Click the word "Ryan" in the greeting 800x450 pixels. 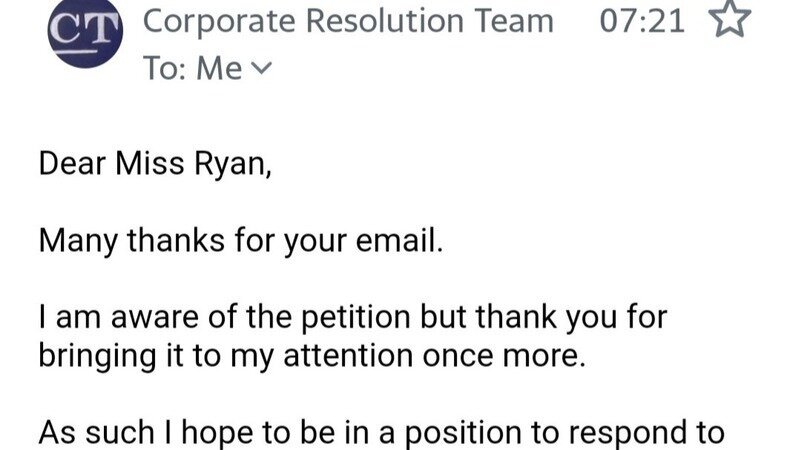233,163
